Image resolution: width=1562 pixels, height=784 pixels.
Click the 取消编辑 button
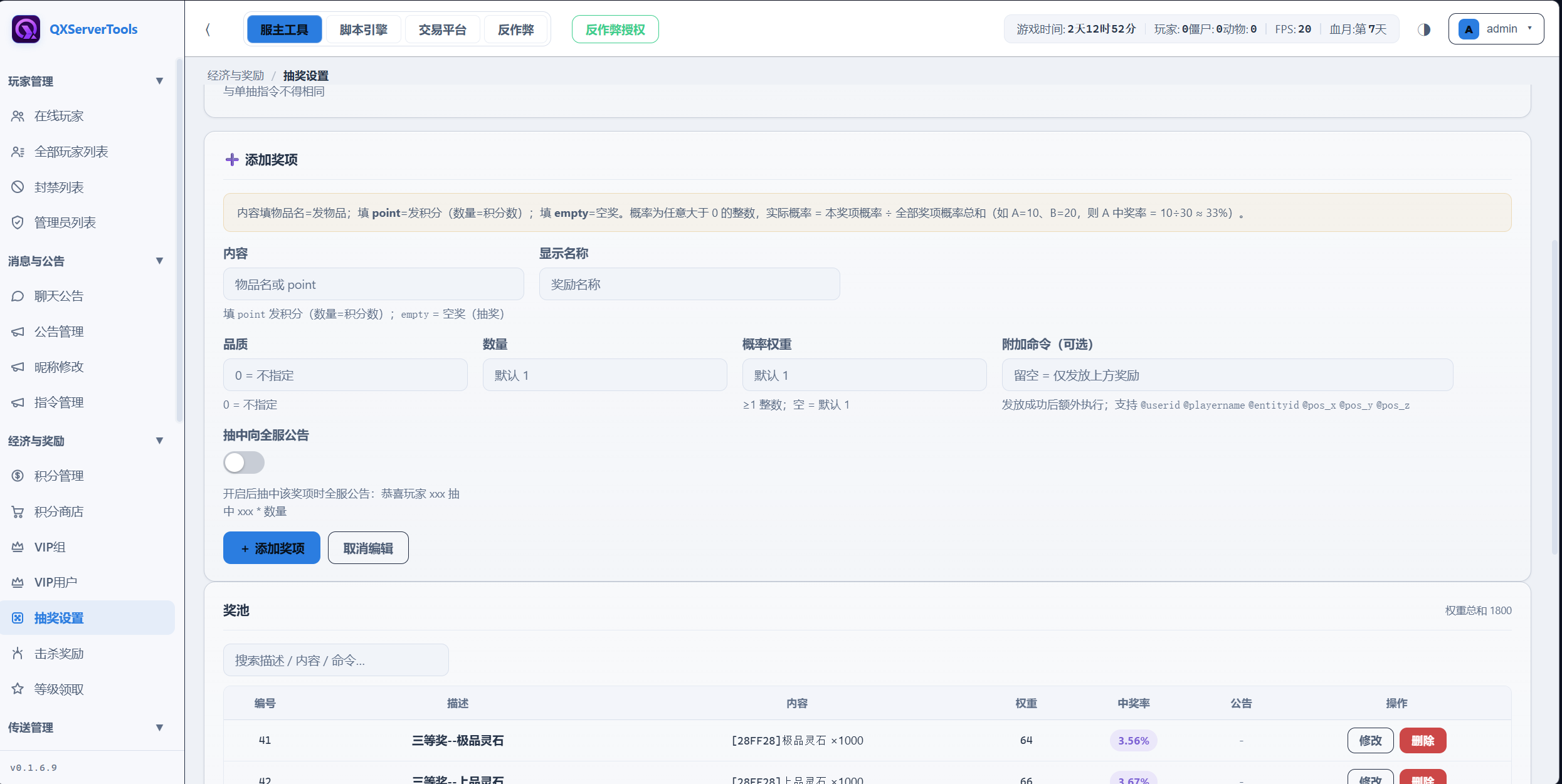click(x=368, y=548)
